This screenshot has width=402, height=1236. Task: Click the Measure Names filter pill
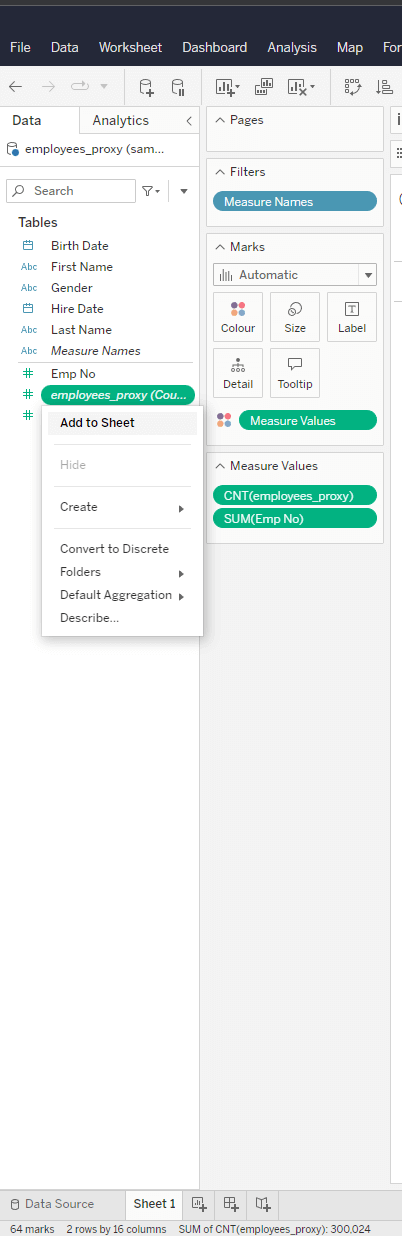pos(295,202)
